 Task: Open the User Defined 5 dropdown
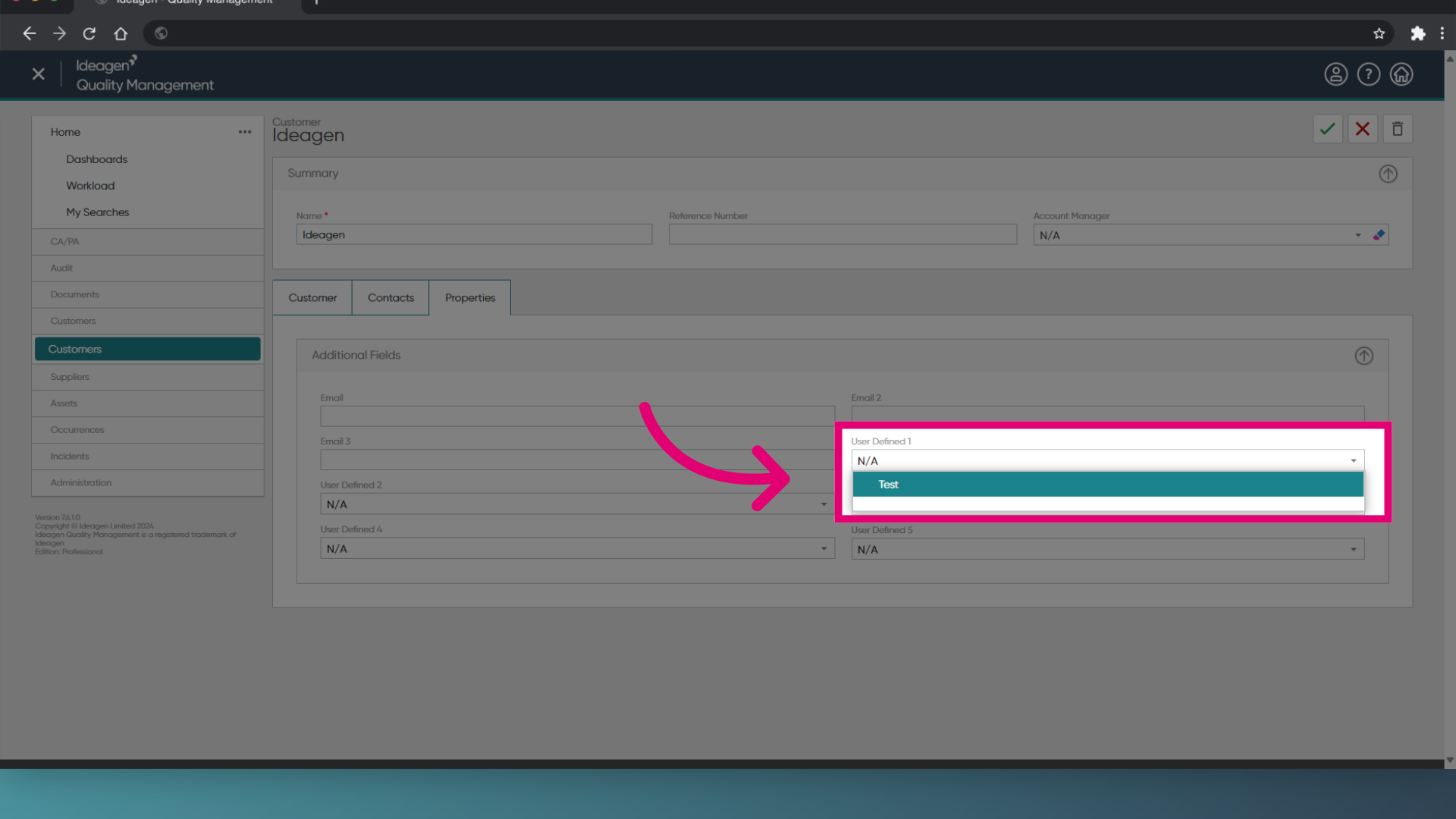pyautogui.click(x=1107, y=549)
